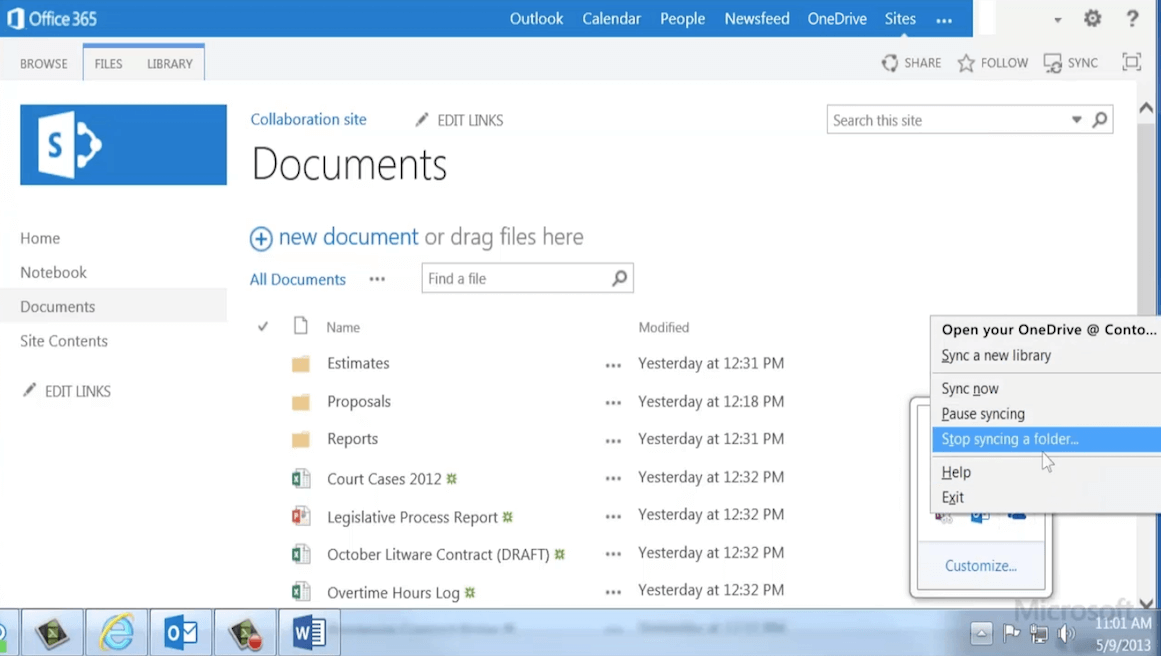This screenshot has width=1161, height=656.
Task: Switch to the BROWSE ribbon tab
Action: pos(44,64)
